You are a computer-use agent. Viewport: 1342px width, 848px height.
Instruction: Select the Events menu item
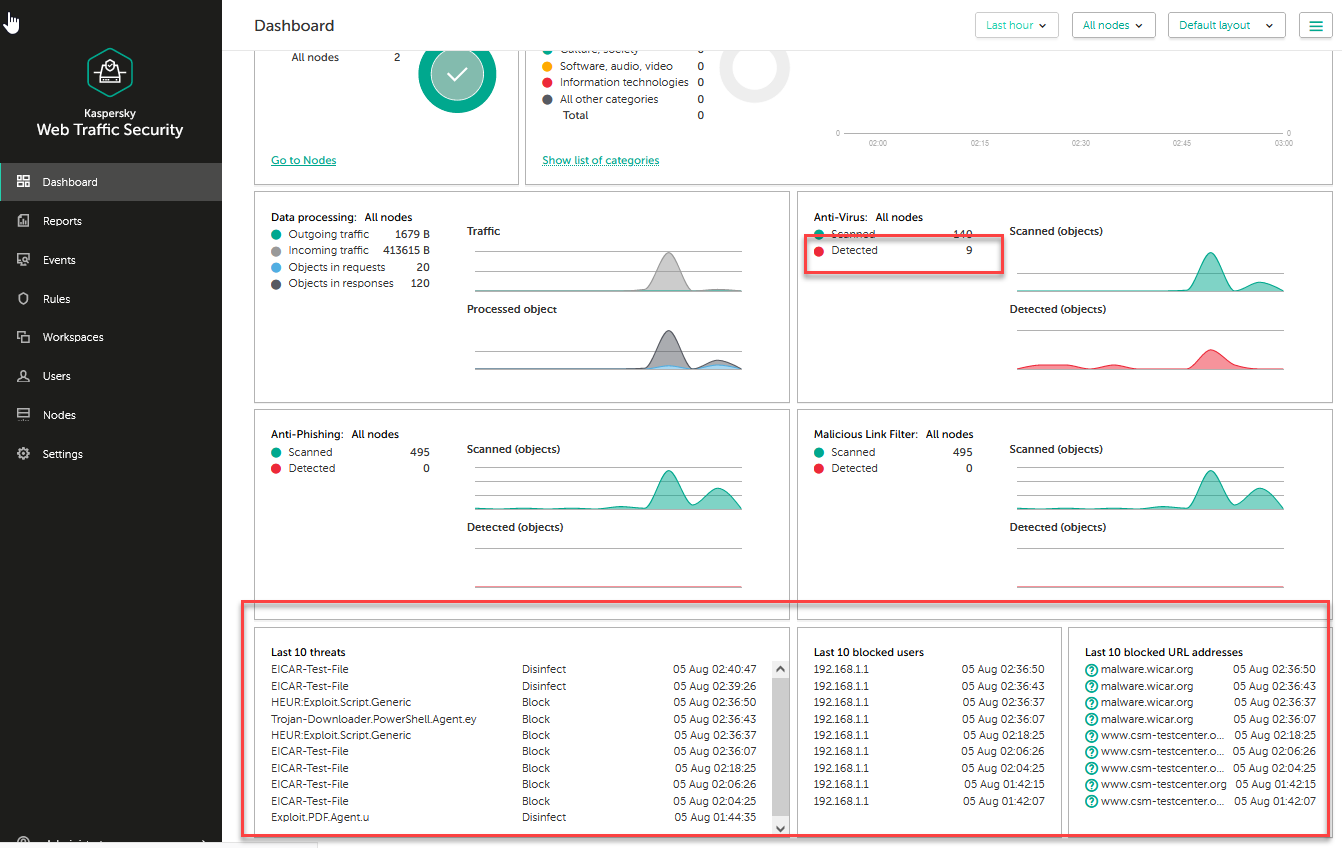[x=59, y=260]
